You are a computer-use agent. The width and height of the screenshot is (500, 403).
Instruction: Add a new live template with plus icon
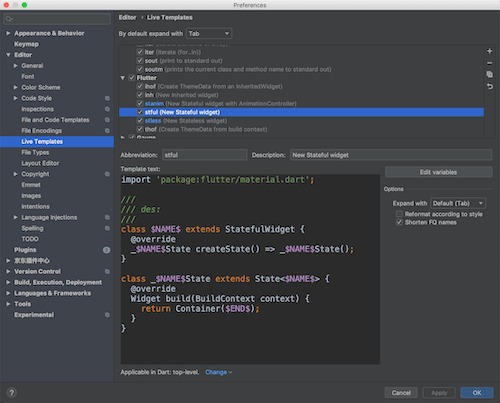tap(489, 51)
